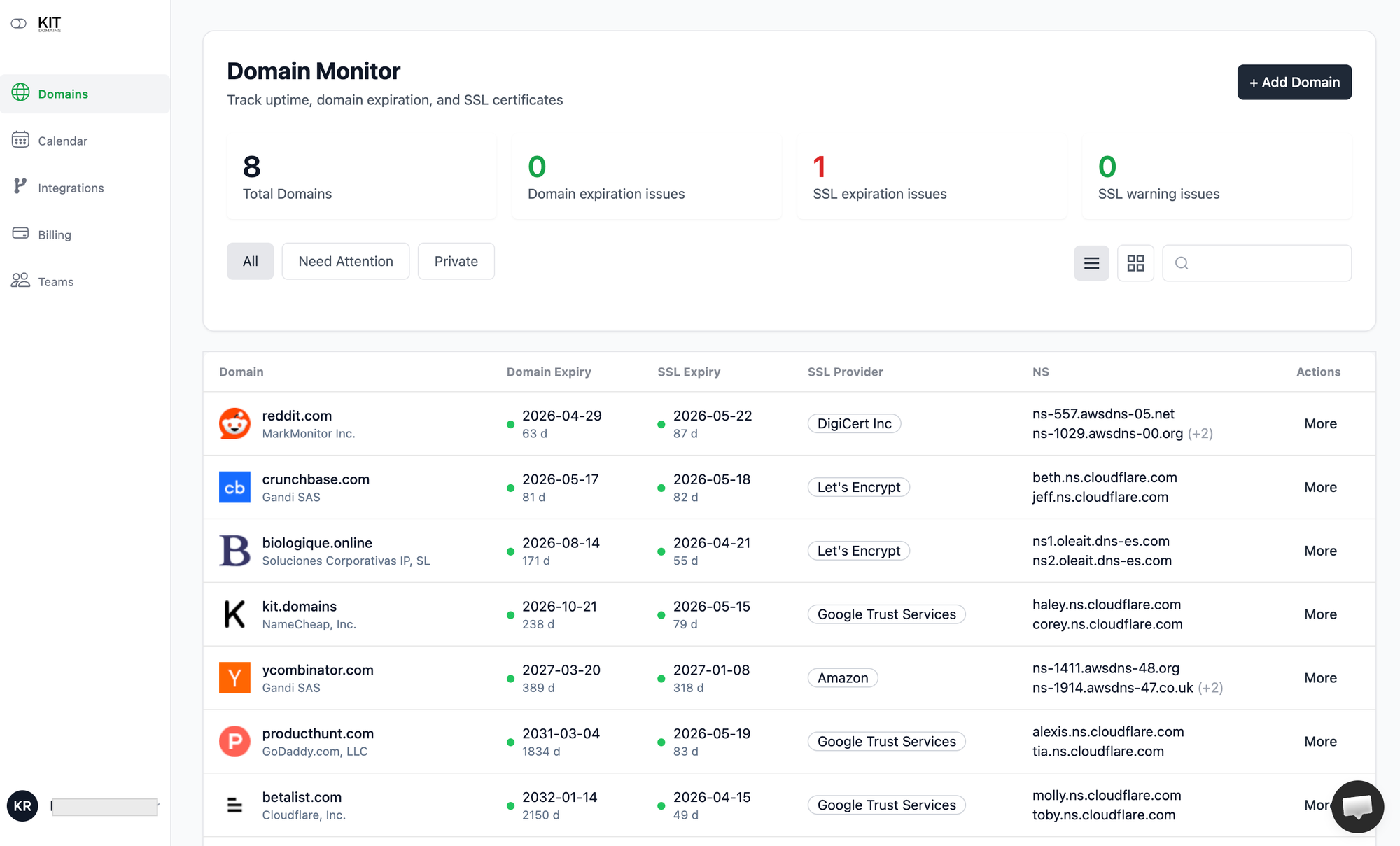Expand (+2) nameservers for ycombinator.com
The image size is (1400, 846).
pyautogui.click(x=1210, y=687)
